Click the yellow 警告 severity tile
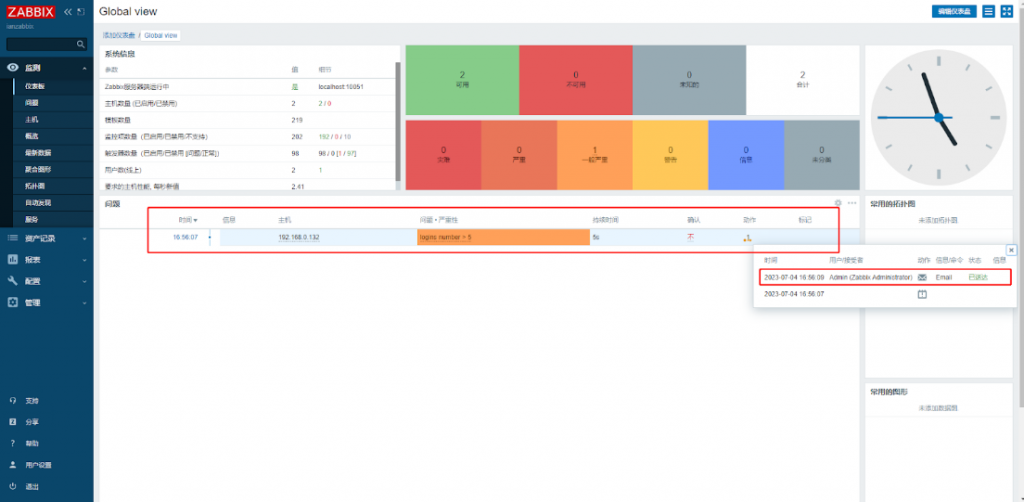The image size is (1024, 502). 670,155
